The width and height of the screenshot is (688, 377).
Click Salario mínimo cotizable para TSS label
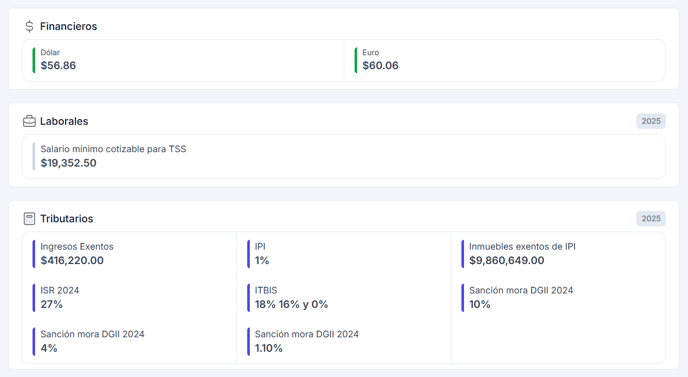coord(113,149)
